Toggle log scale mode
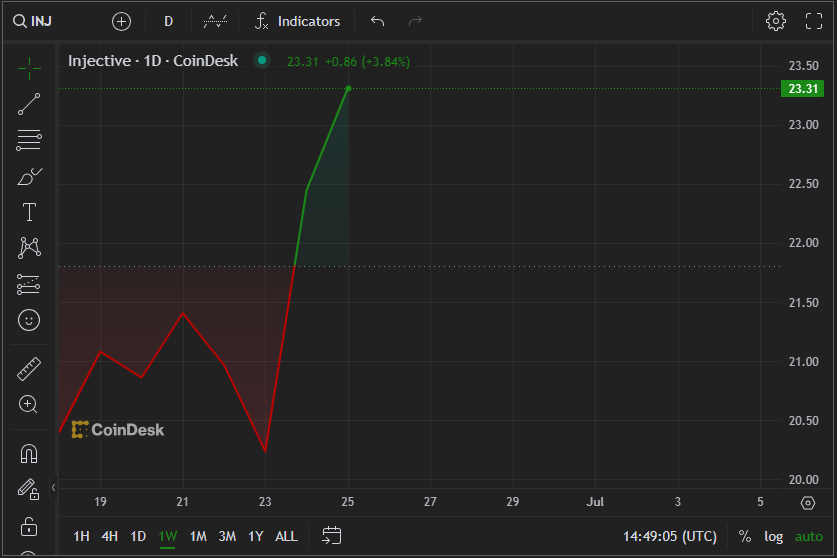The image size is (837, 558). (x=773, y=536)
